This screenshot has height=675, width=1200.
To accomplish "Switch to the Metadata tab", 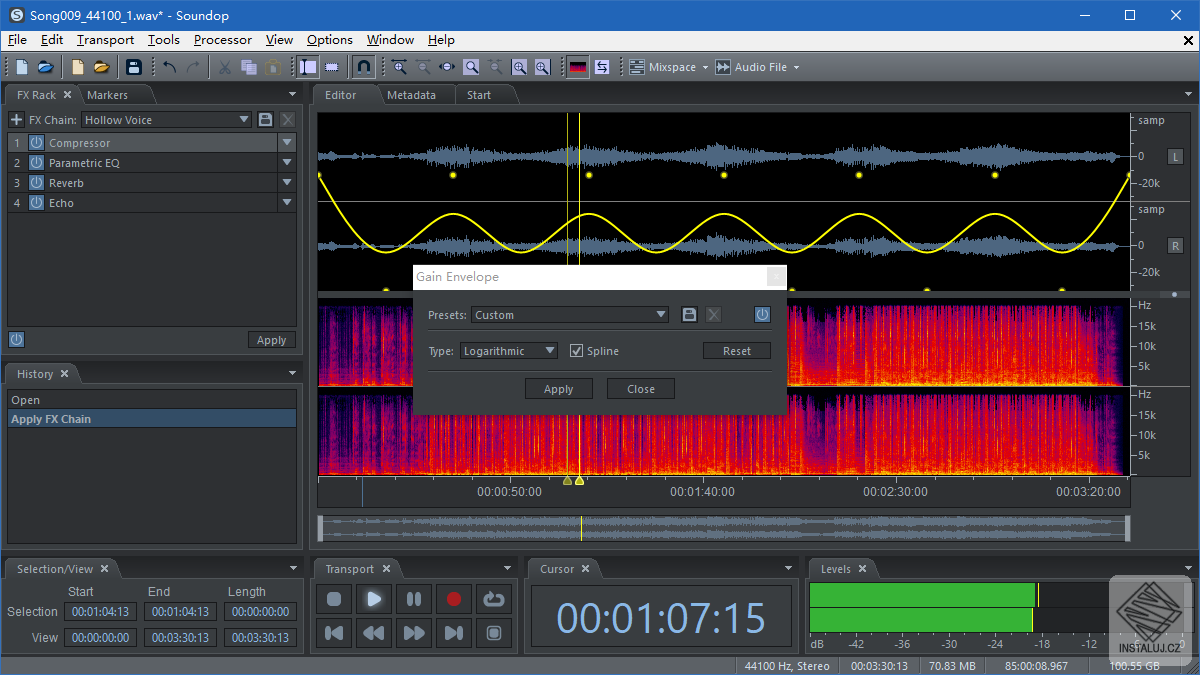I will (x=411, y=95).
